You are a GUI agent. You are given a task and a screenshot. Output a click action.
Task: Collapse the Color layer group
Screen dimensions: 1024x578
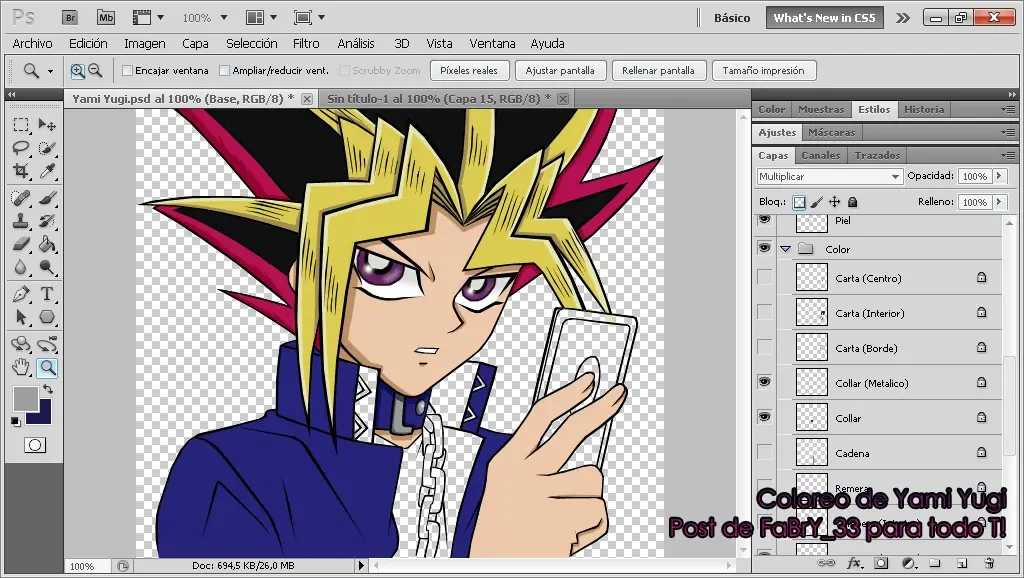click(785, 249)
